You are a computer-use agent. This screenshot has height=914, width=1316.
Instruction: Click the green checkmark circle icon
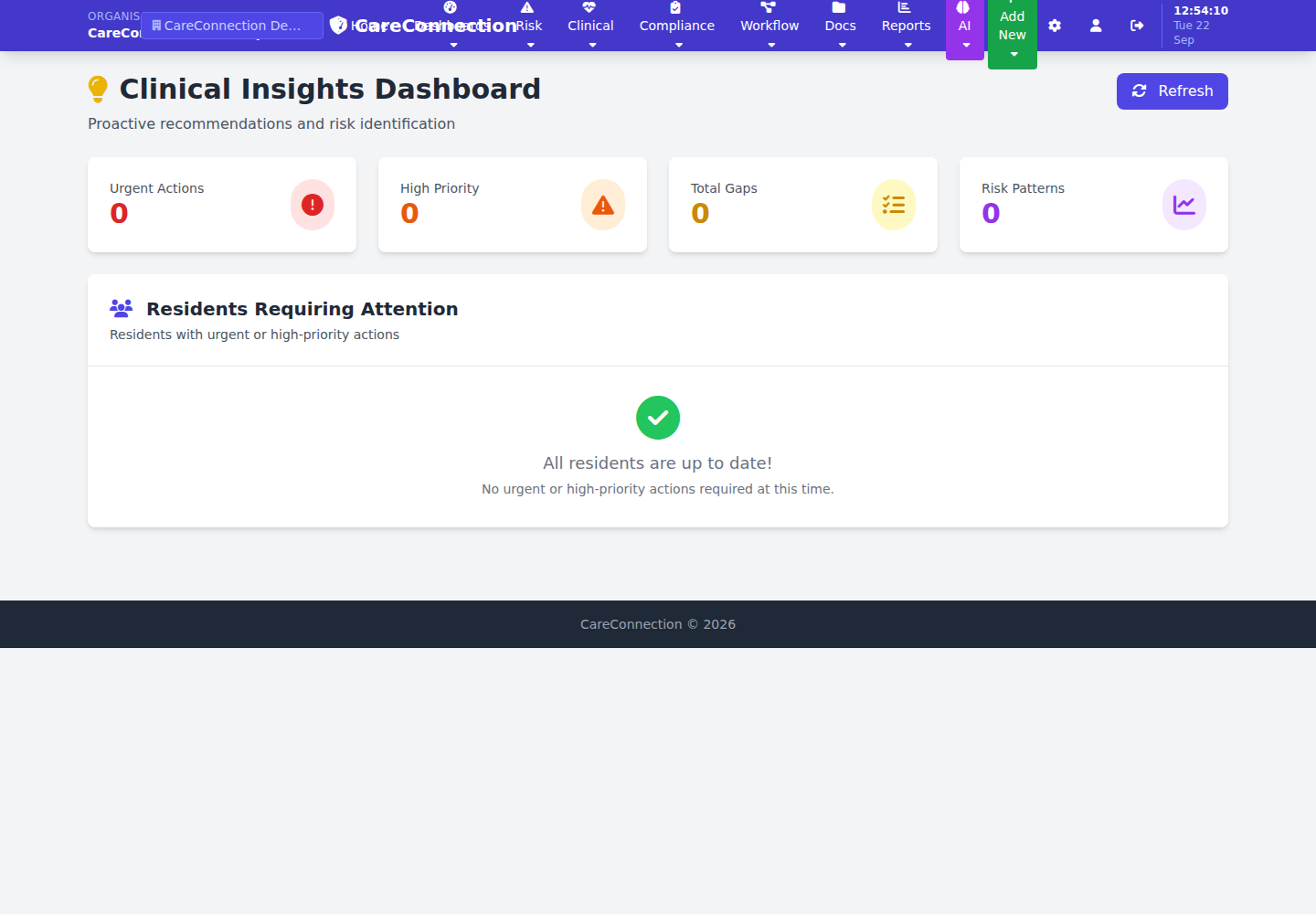coord(658,418)
